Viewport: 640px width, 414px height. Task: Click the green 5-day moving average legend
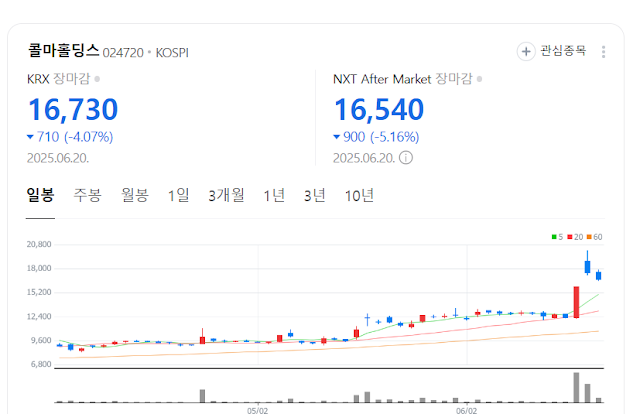coord(557,237)
